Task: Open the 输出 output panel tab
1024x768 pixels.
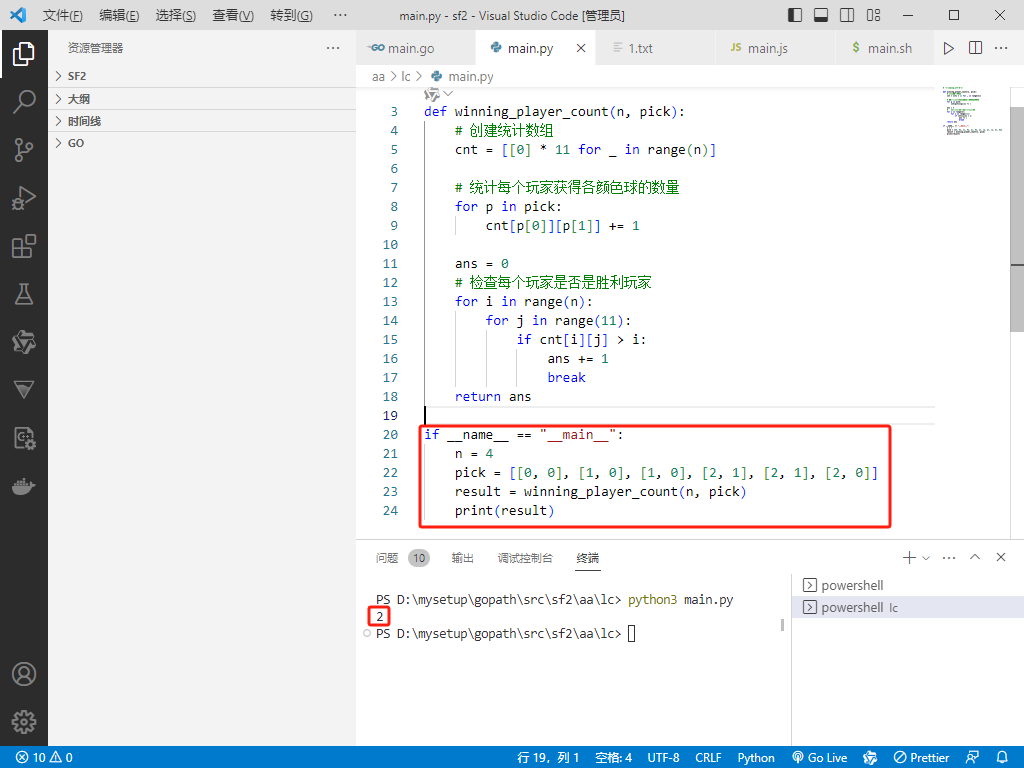Action: (x=462, y=558)
